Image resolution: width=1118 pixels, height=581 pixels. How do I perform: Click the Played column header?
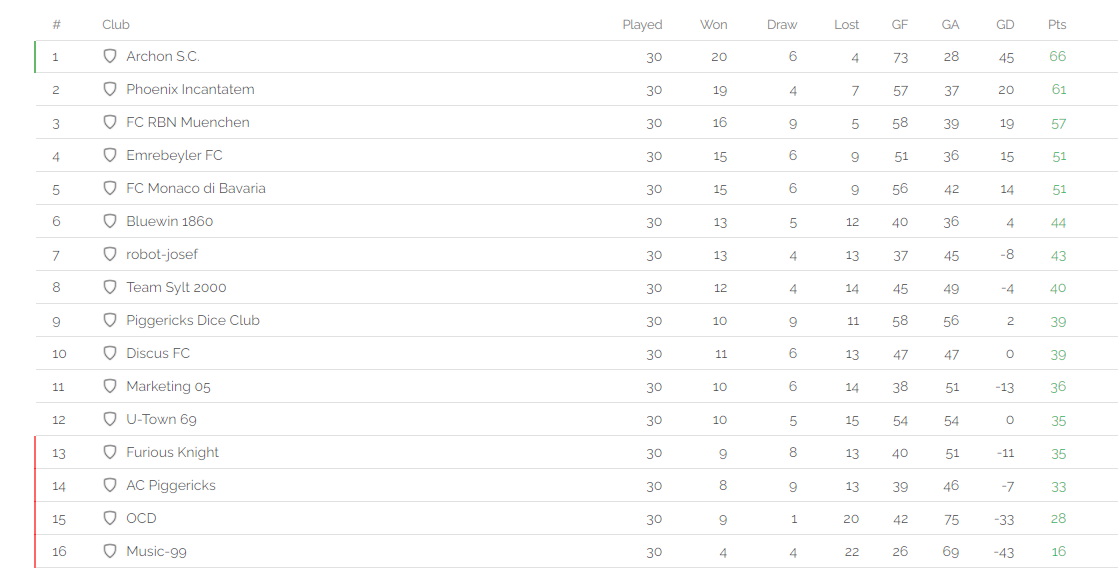click(x=642, y=24)
